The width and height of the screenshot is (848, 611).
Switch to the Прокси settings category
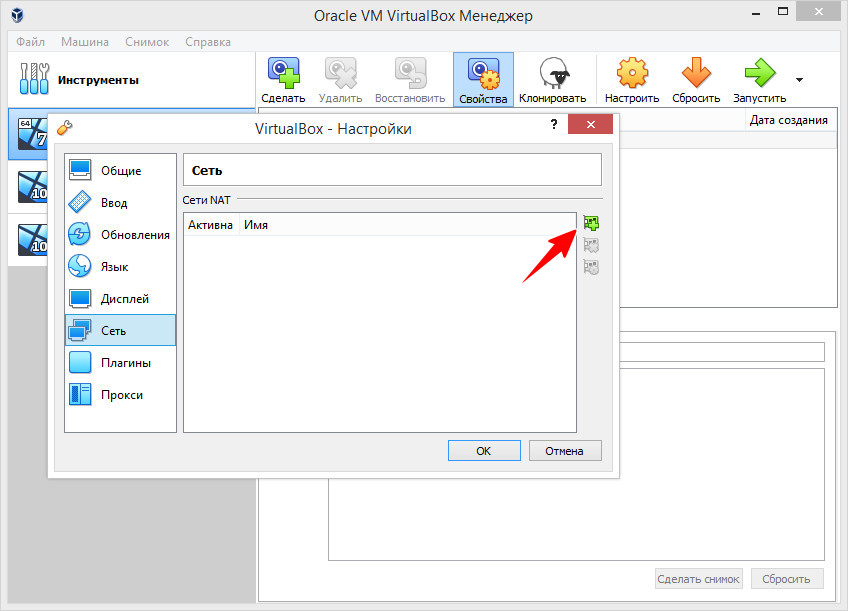tap(121, 395)
